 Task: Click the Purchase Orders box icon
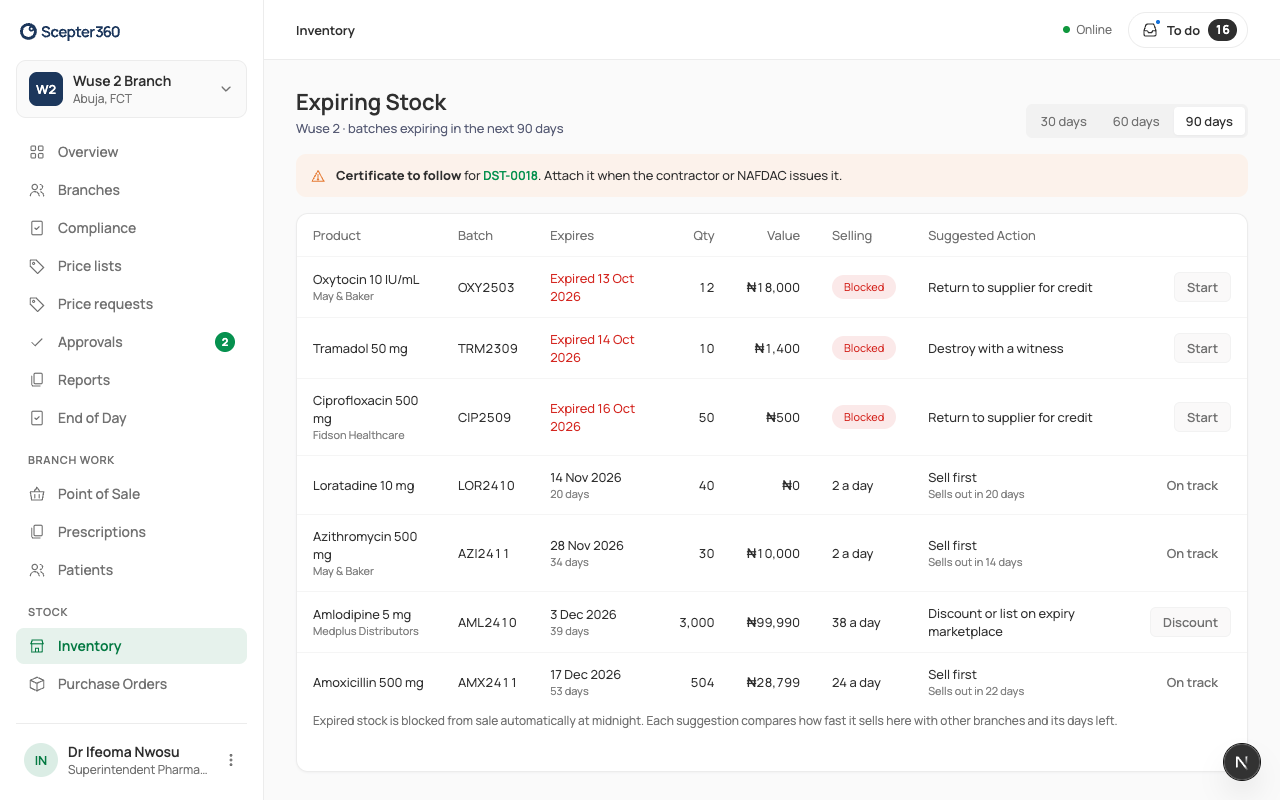tap(37, 684)
